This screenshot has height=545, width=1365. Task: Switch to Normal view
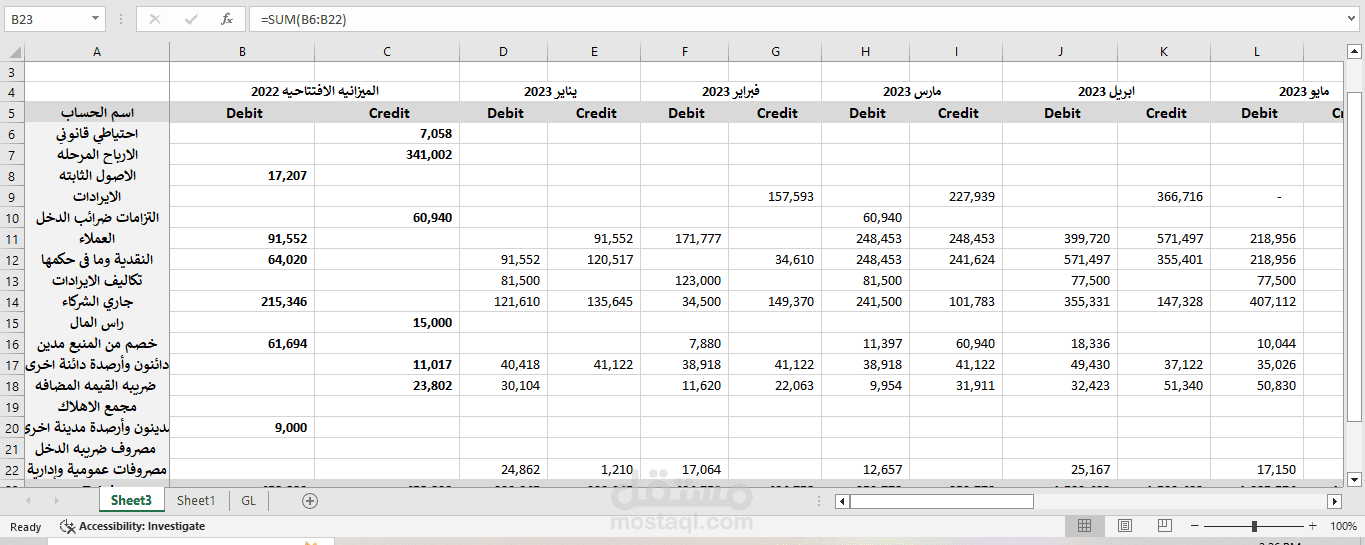point(1084,526)
